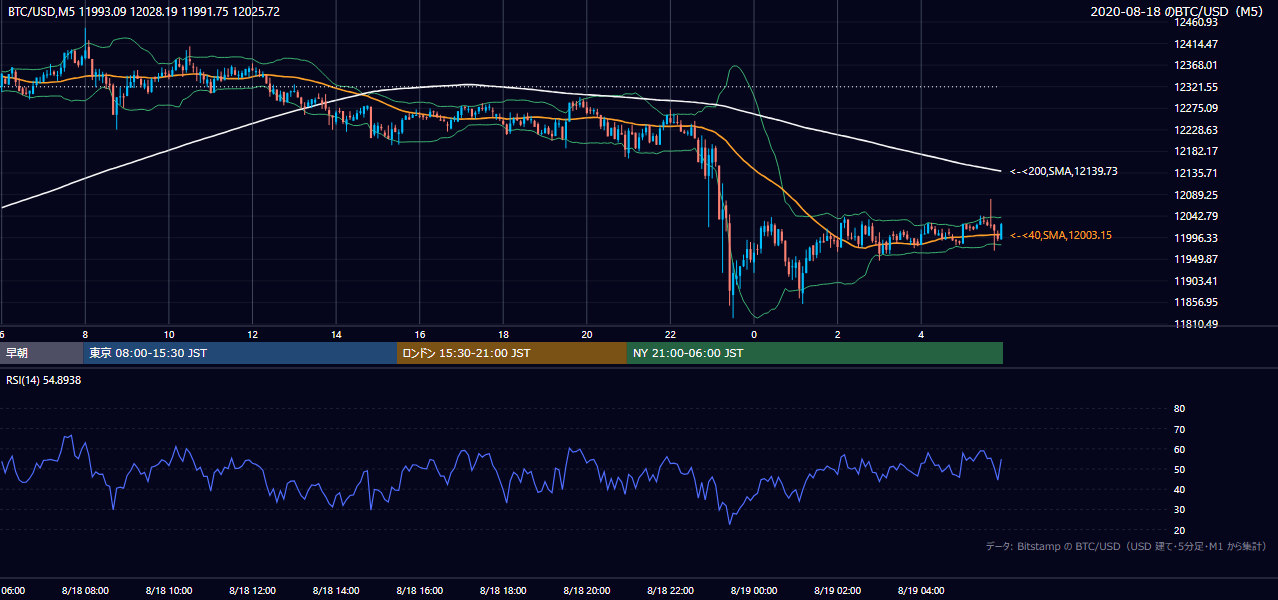
Task: Select the ロンドン 15:30-21:00 JST session bar
Action: point(512,353)
